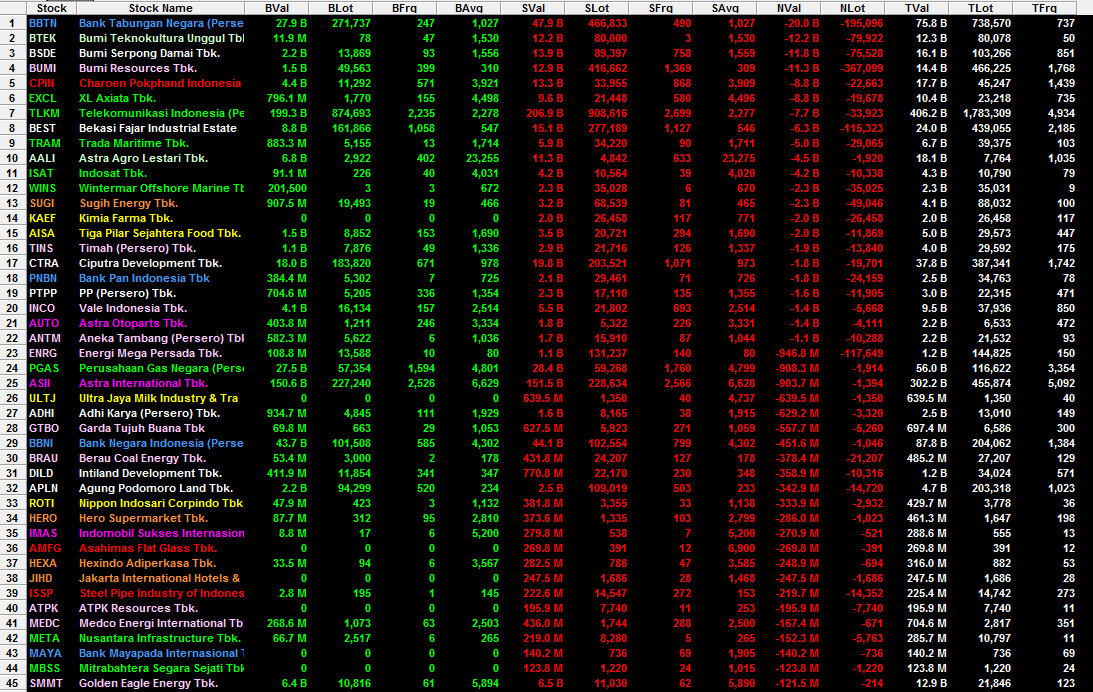
Task: Click Adhi Karya (Persero) Tbk. name
Action: [x=149, y=413]
